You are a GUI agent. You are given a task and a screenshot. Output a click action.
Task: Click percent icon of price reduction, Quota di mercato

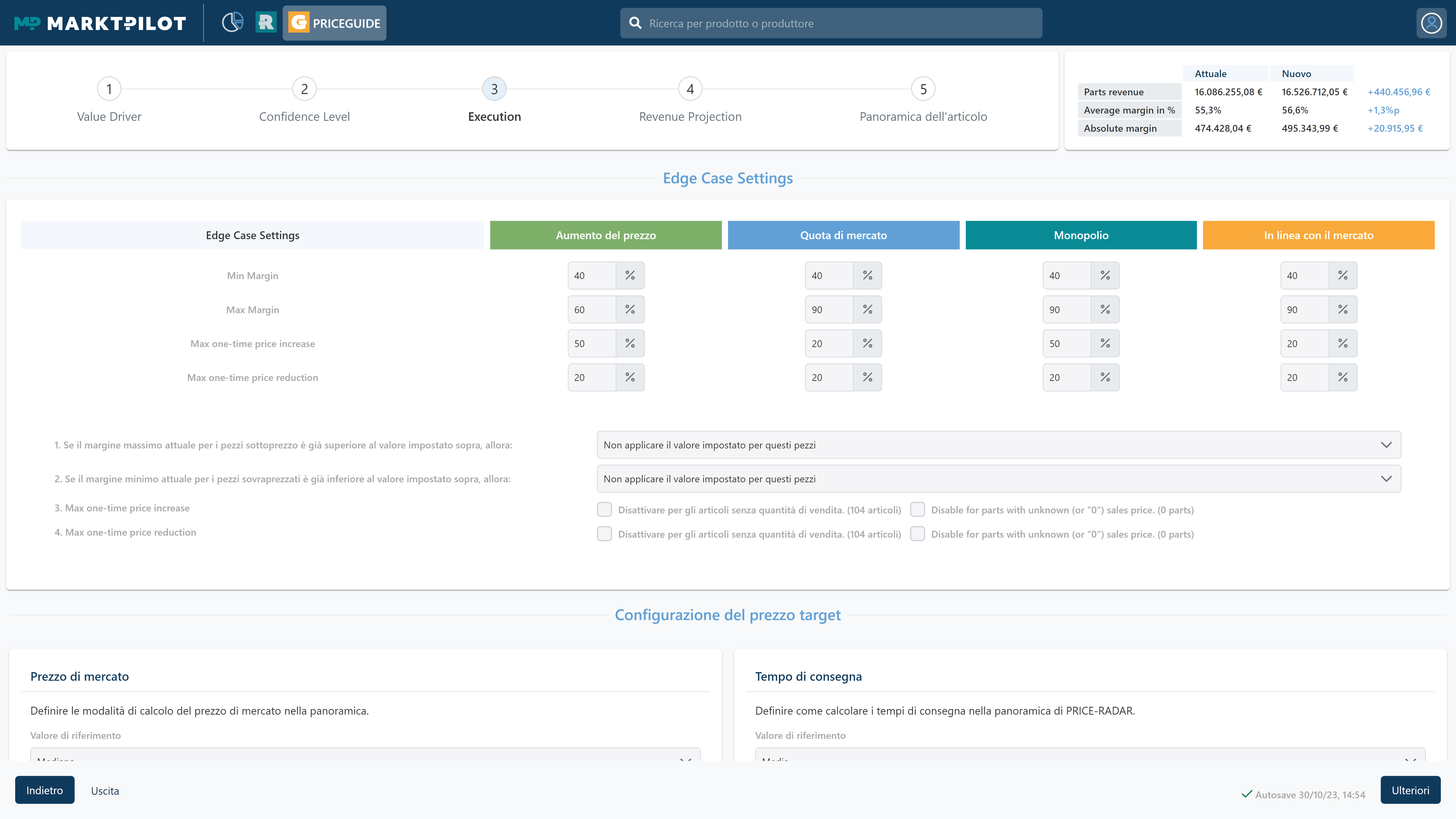[x=868, y=377]
